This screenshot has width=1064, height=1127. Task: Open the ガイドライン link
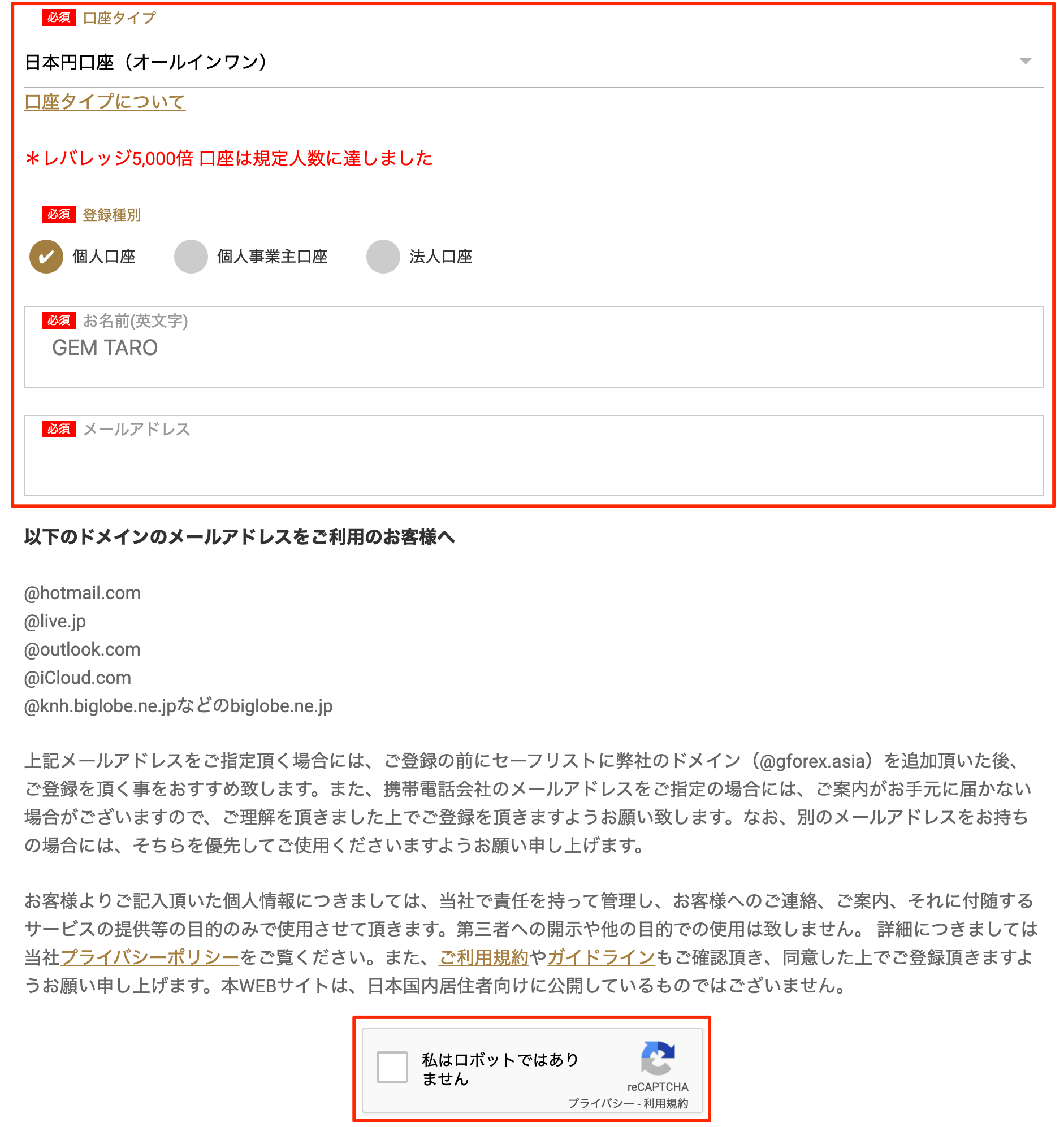pyautogui.click(x=601, y=957)
